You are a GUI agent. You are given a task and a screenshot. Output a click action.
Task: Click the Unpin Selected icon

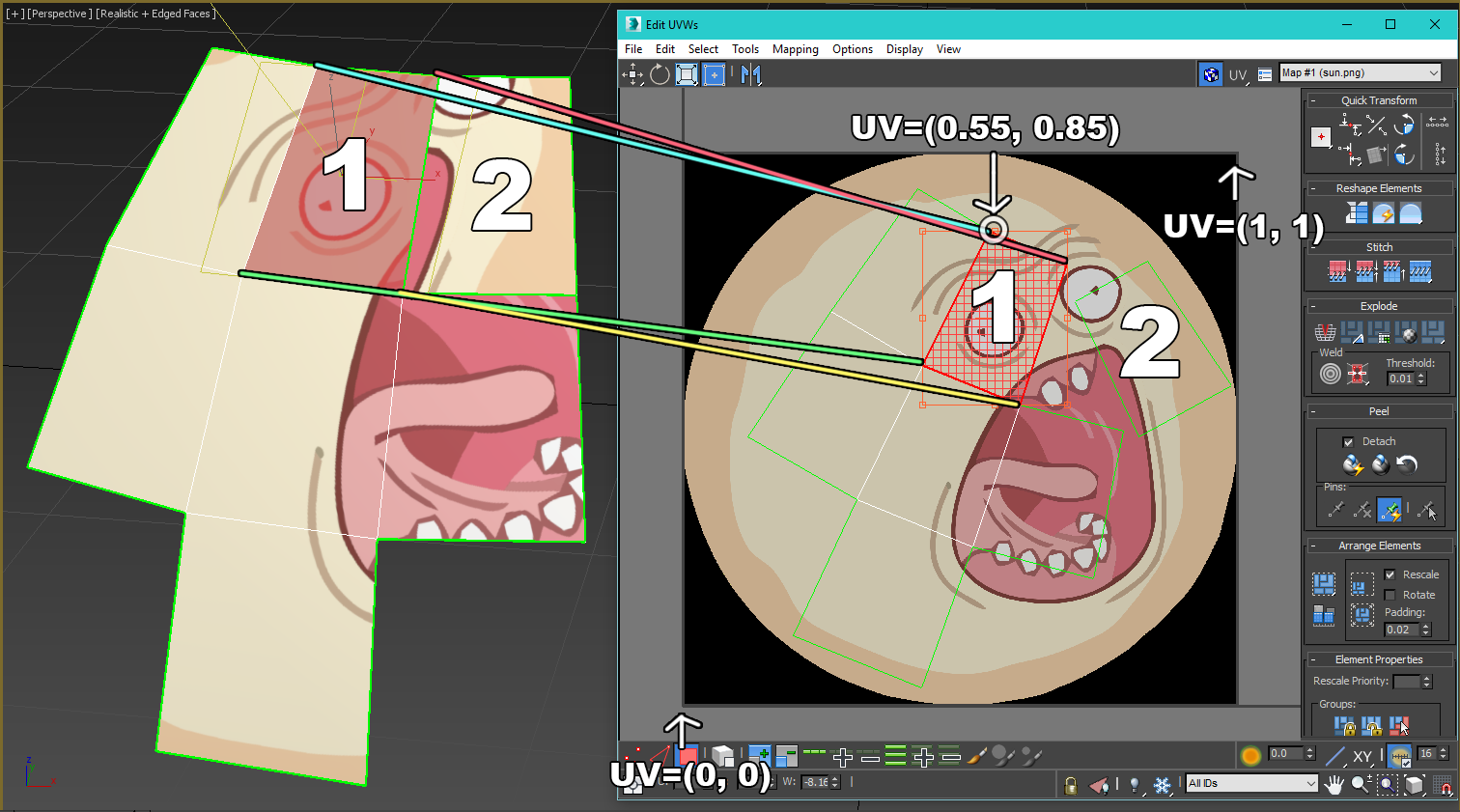pos(1362,509)
